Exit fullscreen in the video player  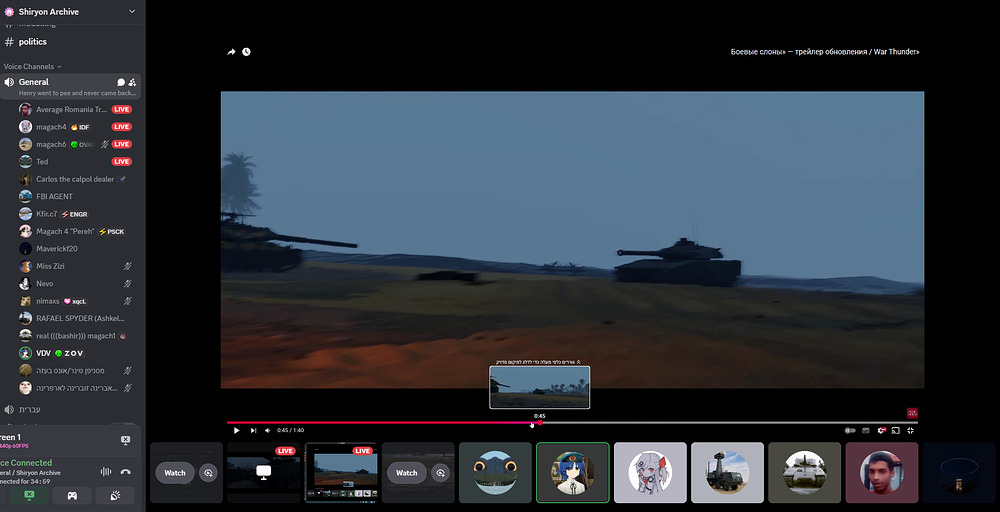click(x=911, y=430)
